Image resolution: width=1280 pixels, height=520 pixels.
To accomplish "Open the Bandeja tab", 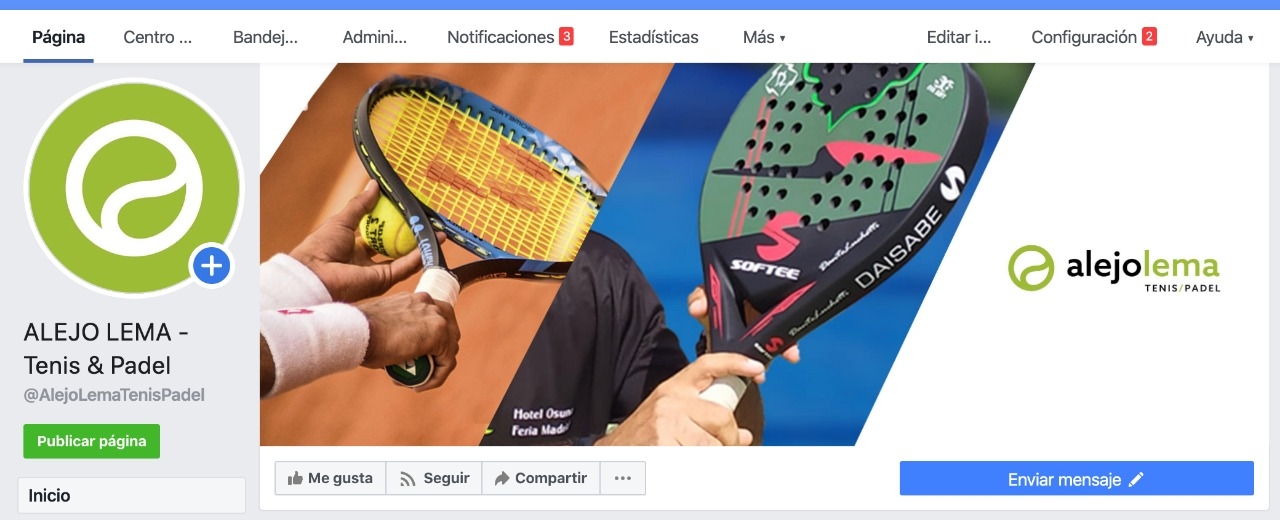I will pos(265,37).
